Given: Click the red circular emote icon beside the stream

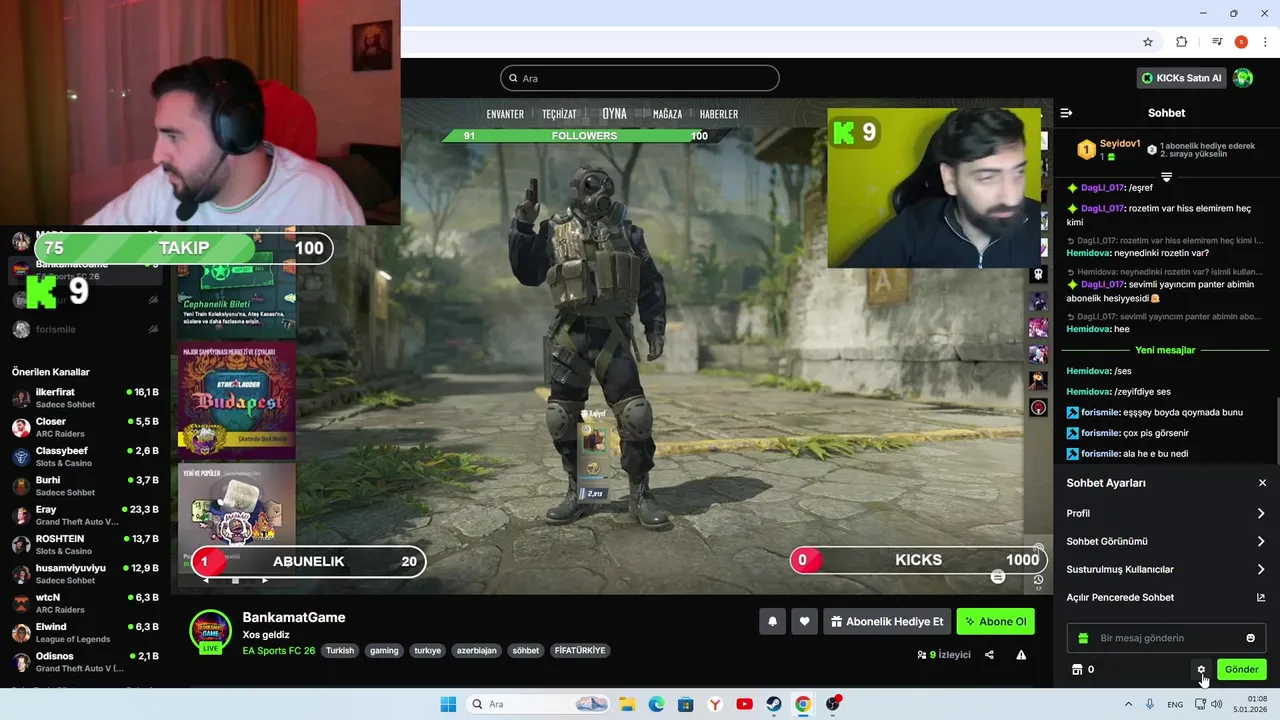Looking at the screenshot, I should [1038, 407].
